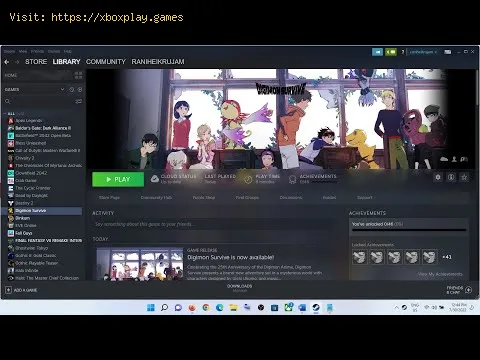Go forward with the right arrow button
Viewport: 480px width, 360px height.
pyautogui.click(x=17, y=62)
